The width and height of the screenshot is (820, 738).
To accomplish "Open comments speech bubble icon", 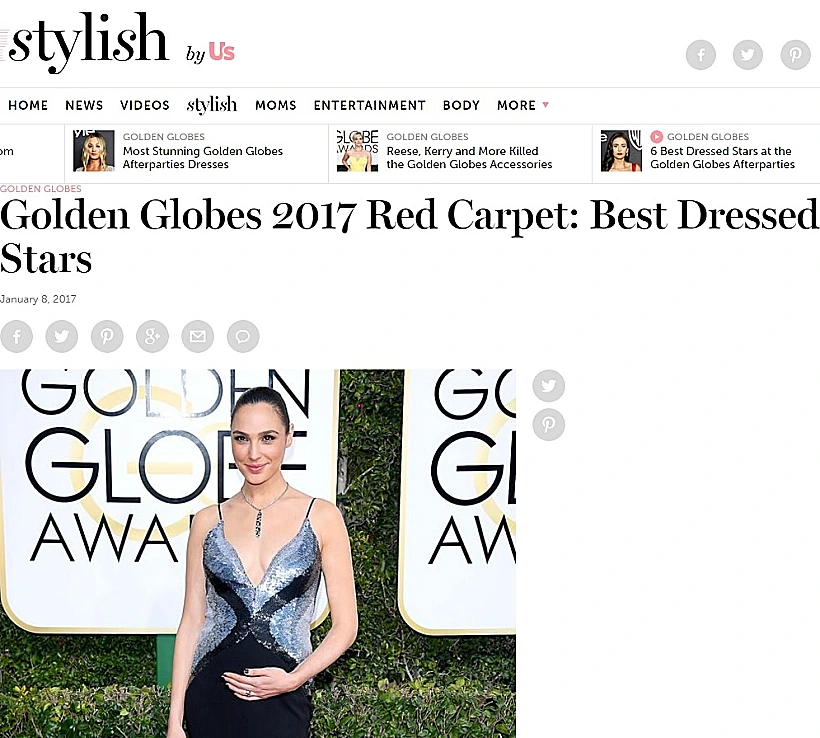I will pos(243,336).
